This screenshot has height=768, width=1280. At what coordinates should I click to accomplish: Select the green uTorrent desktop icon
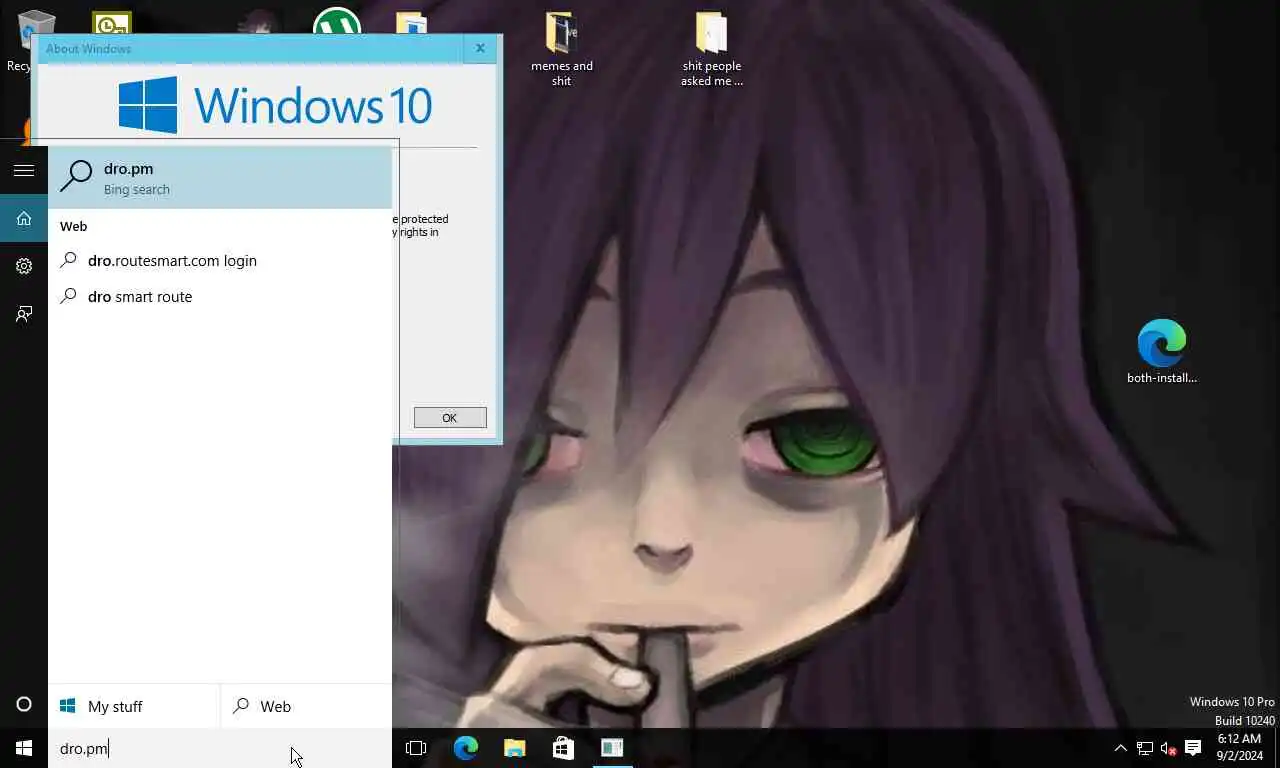pos(336,20)
